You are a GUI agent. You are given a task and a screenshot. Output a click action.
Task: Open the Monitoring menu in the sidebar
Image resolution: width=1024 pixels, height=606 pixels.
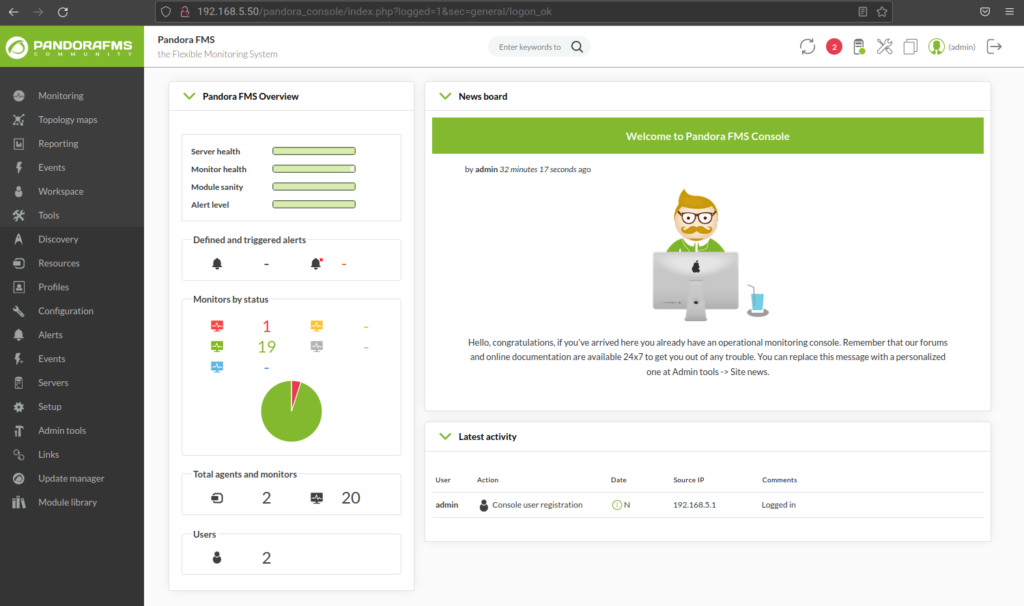coord(18,96)
